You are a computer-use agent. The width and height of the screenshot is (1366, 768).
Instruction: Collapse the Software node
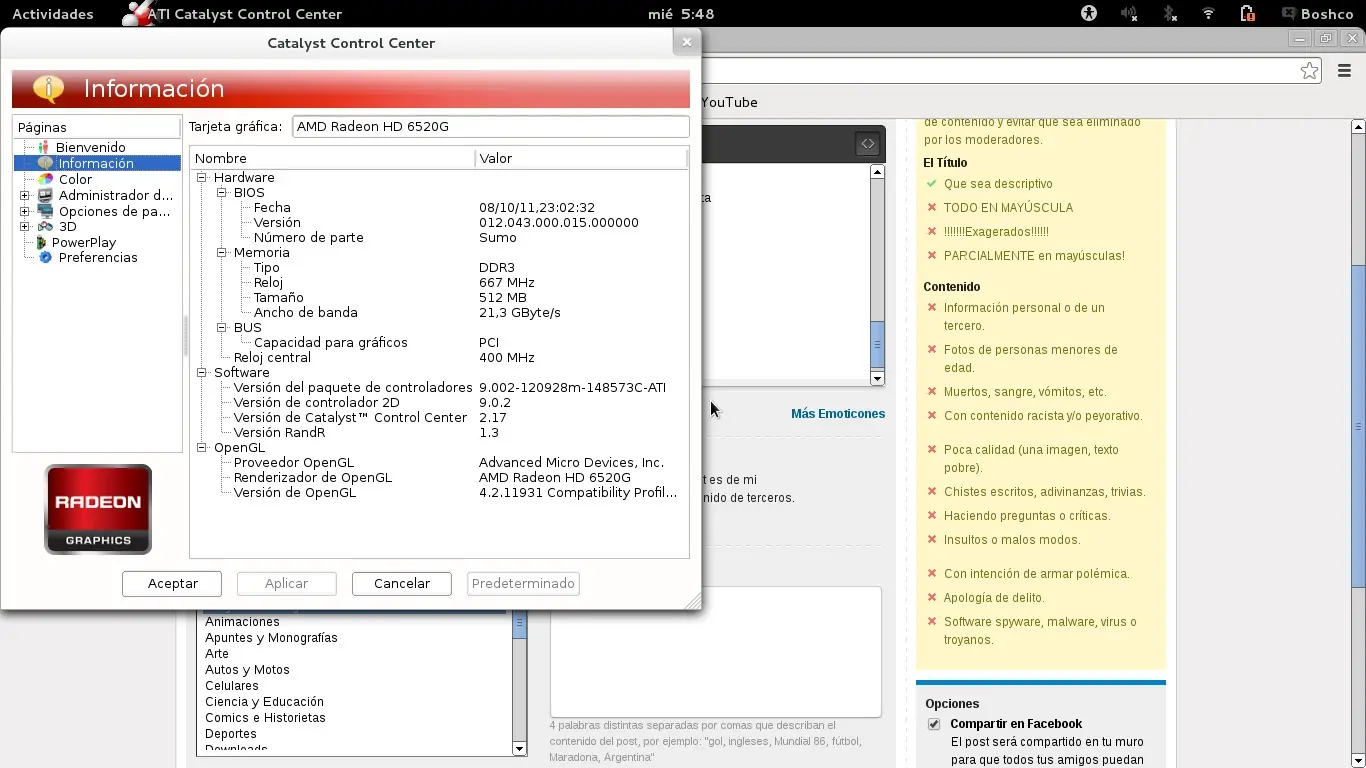click(x=202, y=373)
